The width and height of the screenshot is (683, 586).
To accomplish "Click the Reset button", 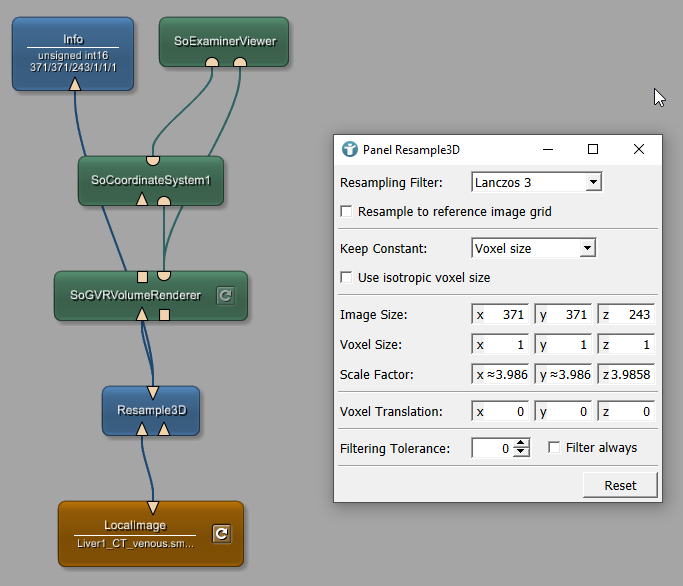I will pos(620,485).
